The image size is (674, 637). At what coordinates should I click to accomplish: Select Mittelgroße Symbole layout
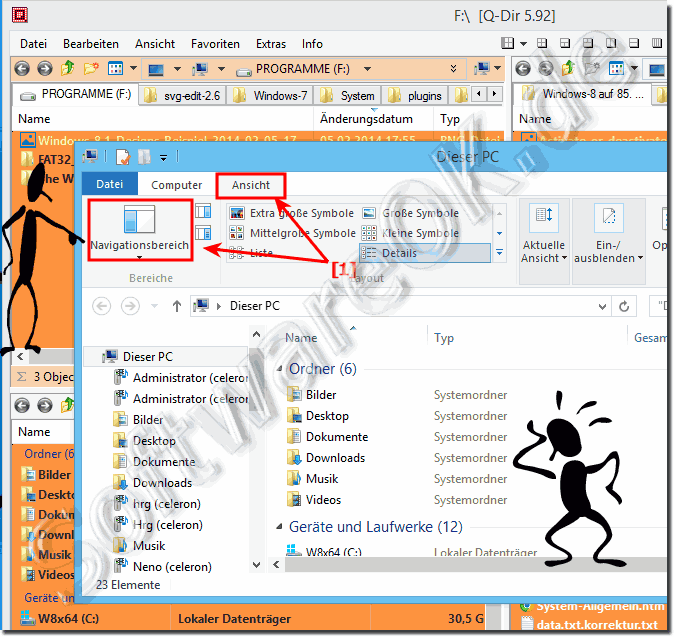click(x=293, y=233)
